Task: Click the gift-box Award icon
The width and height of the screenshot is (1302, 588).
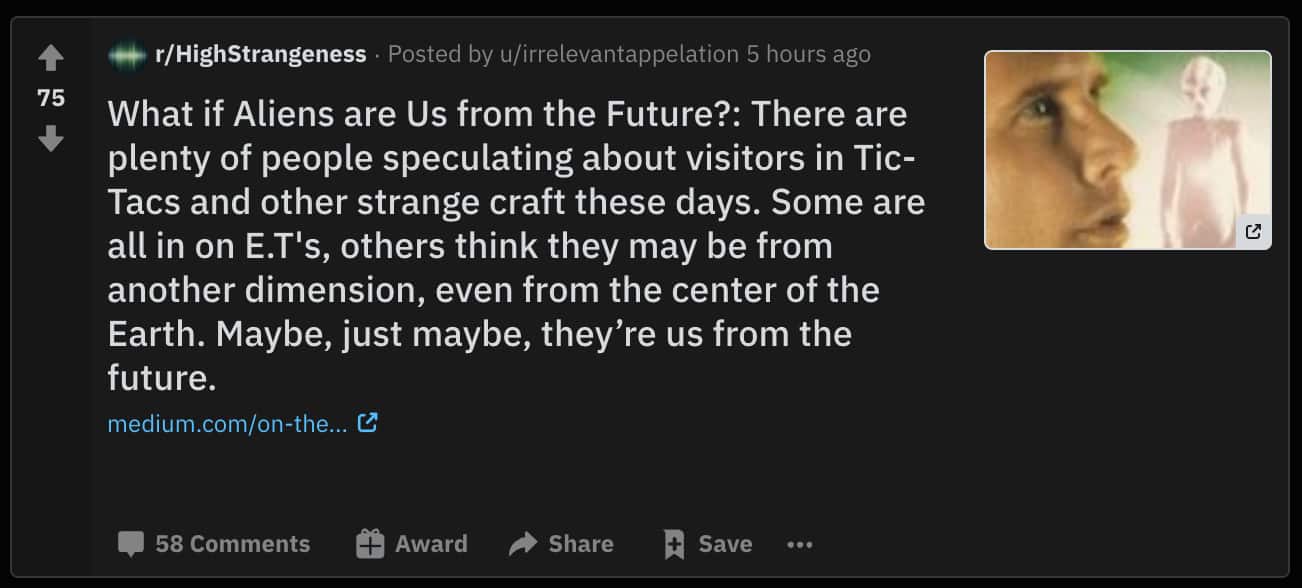Action: (x=370, y=544)
